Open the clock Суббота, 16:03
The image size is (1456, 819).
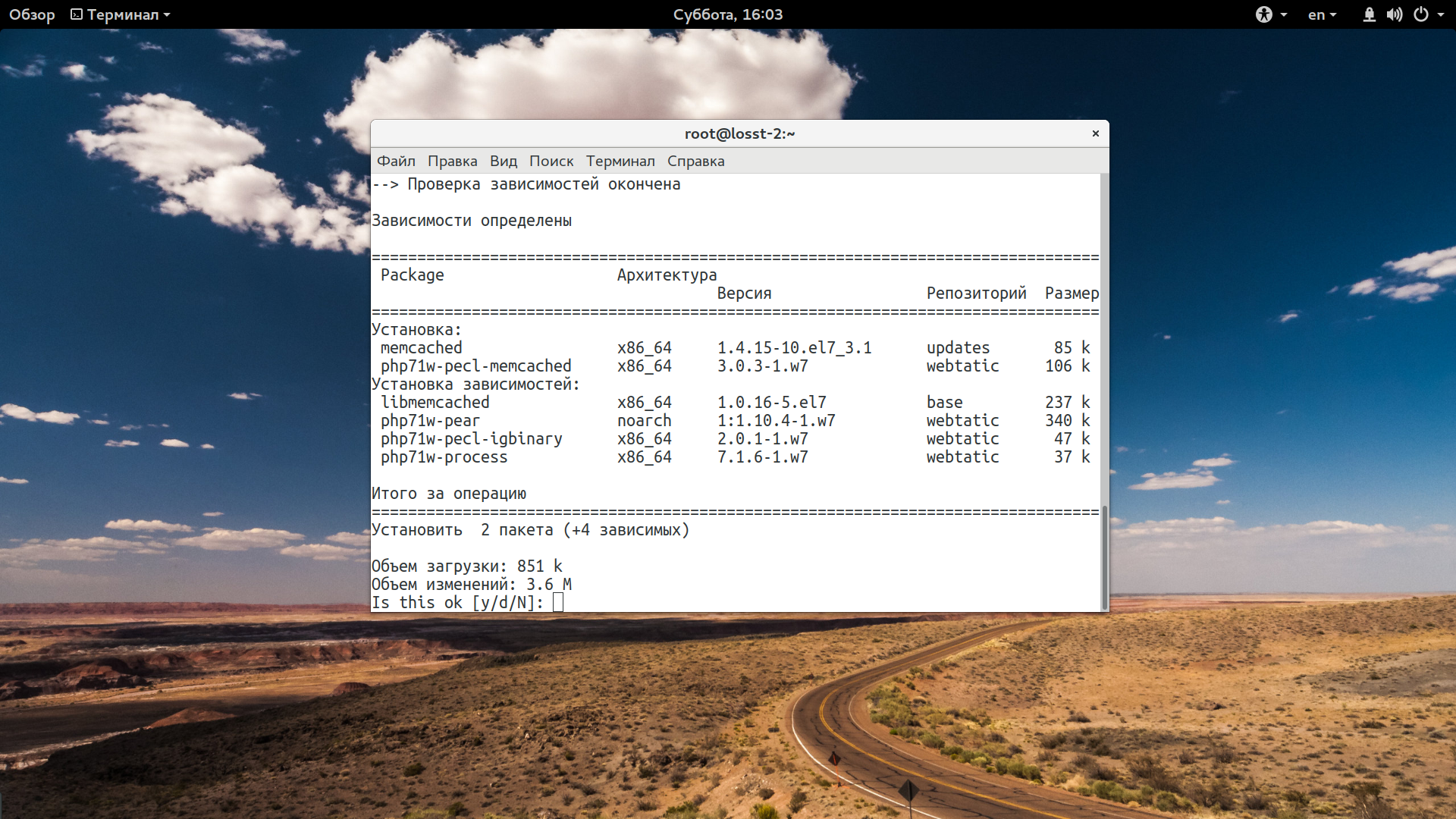728,14
